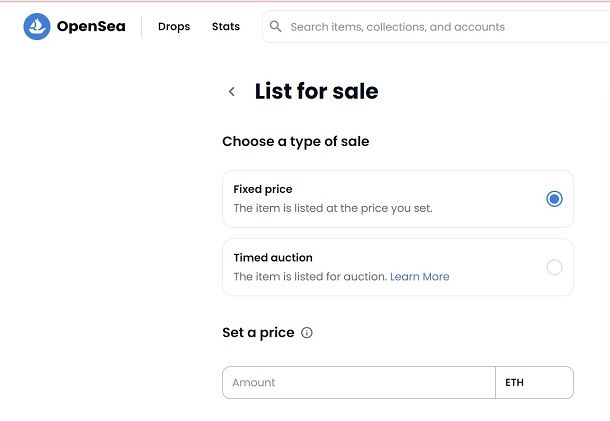Choose the Fixed price option card title

tap(263, 189)
